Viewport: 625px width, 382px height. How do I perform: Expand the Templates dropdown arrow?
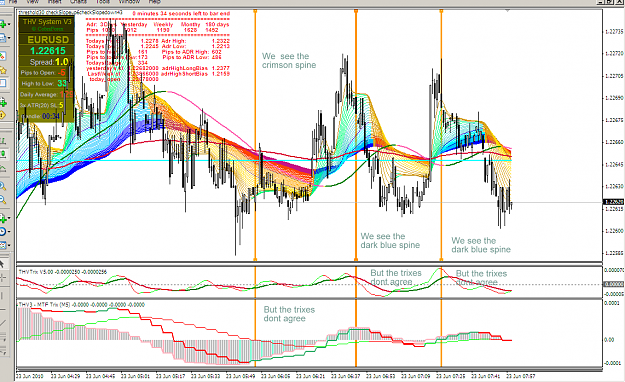tap(9, 245)
